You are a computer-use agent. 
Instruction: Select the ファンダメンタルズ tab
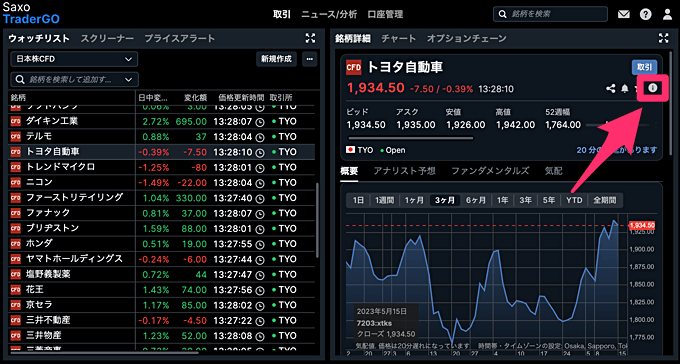[490, 171]
